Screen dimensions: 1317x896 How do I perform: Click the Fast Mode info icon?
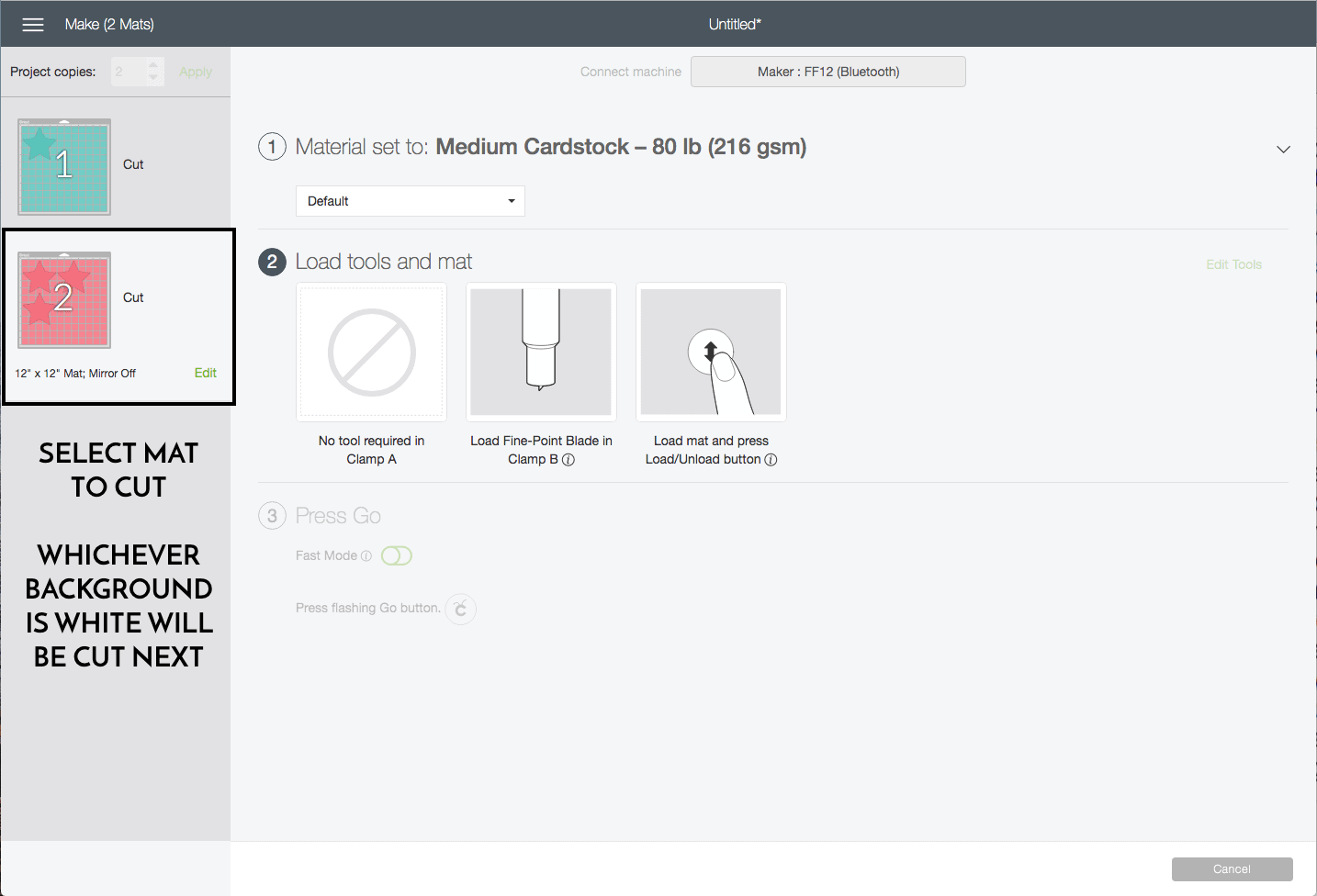(x=366, y=556)
